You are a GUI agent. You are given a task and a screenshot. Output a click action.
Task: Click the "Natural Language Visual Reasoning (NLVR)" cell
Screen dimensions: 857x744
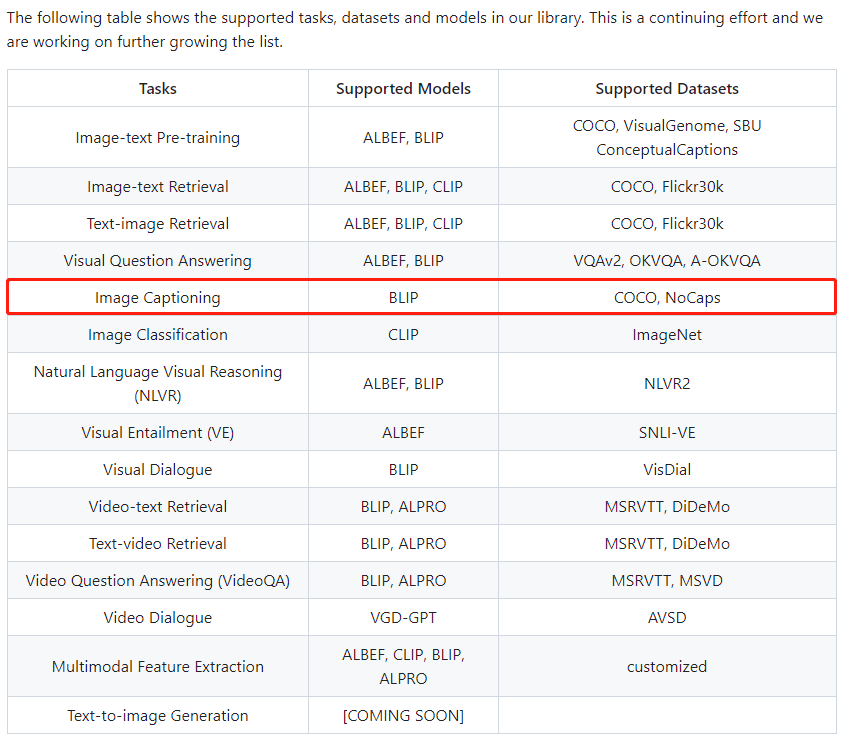click(158, 383)
